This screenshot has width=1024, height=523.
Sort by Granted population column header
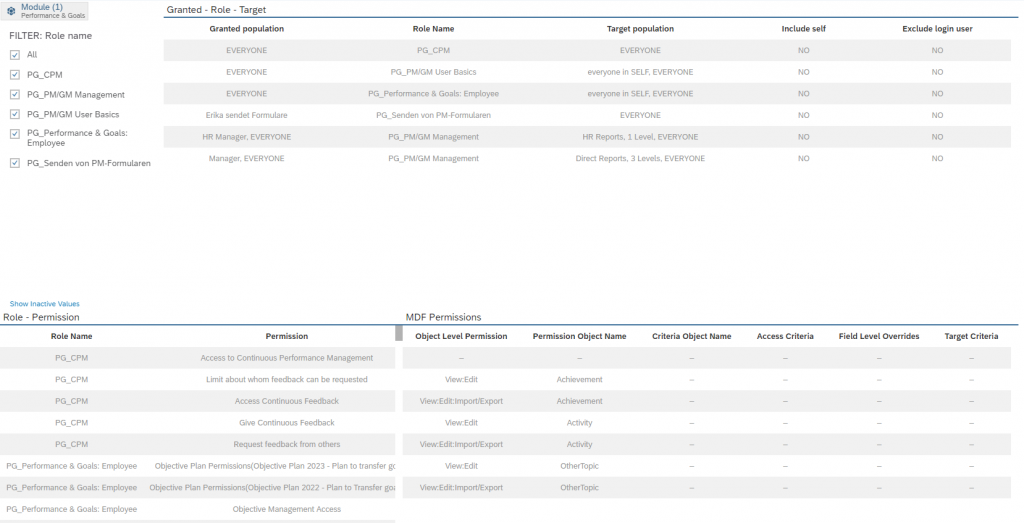[246, 29]
